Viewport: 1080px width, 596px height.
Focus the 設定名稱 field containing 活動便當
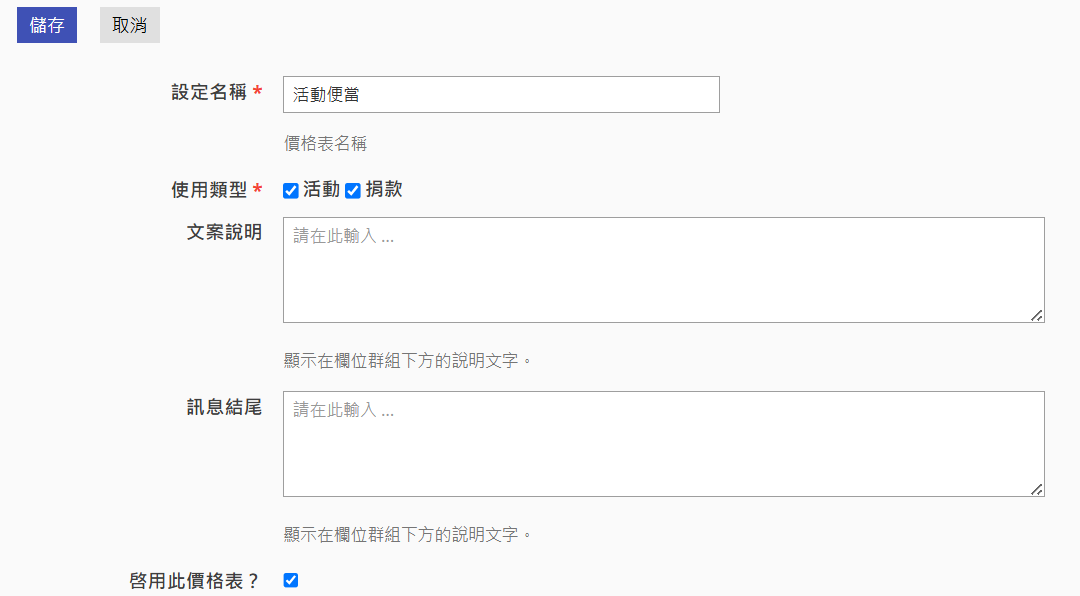click(501, 94)
